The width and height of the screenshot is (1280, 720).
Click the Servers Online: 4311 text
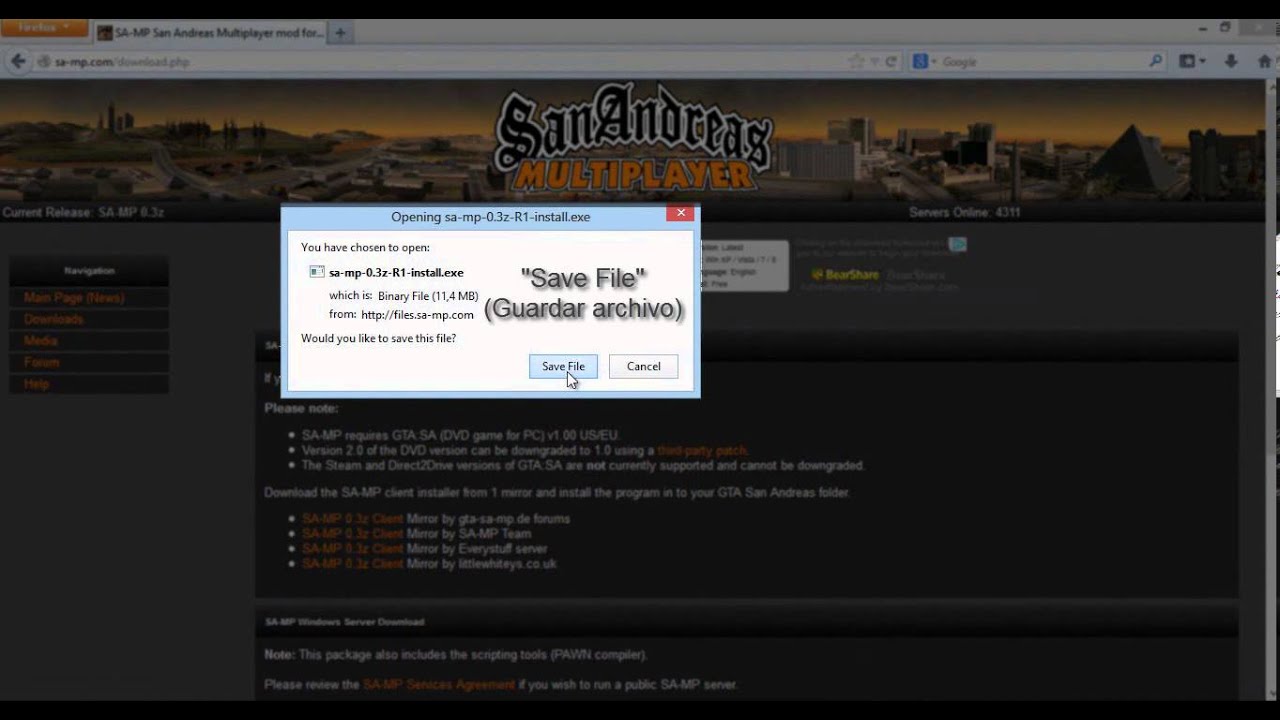965,213
